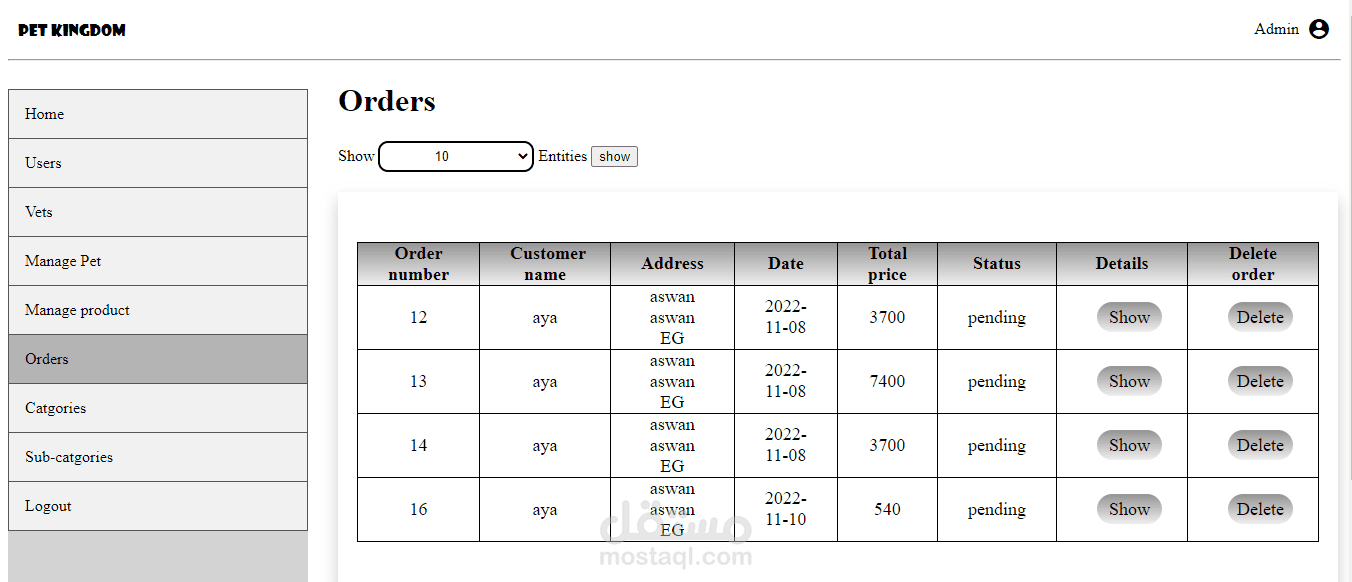Delete order number 14

pos(1260,445)
